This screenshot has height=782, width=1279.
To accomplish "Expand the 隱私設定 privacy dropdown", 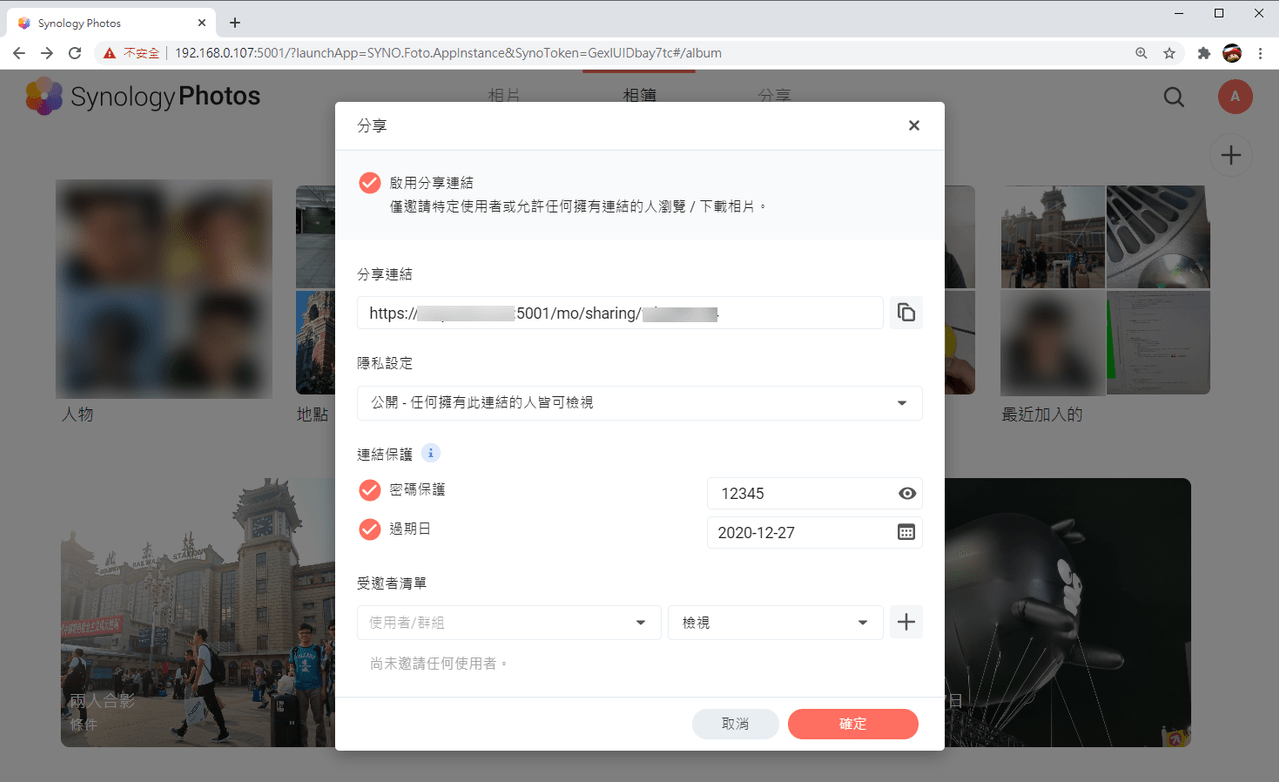I will tap(640, 403).
